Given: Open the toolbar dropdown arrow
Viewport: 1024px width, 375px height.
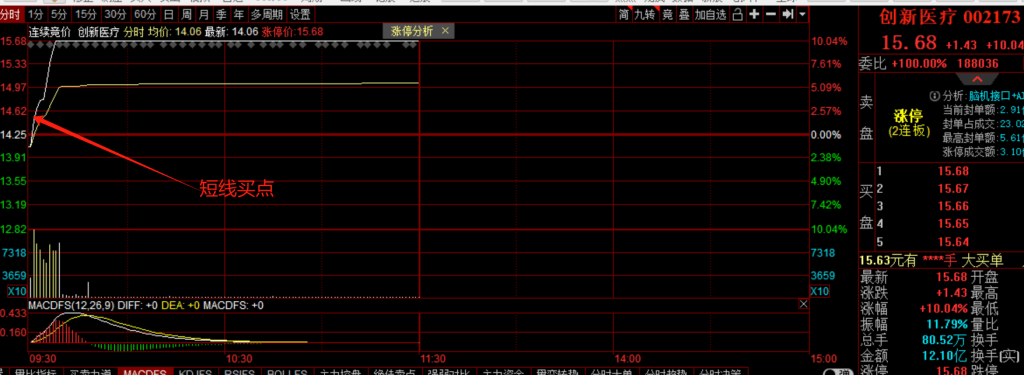Looking at the screenshot, I should [x=802, y=14].
